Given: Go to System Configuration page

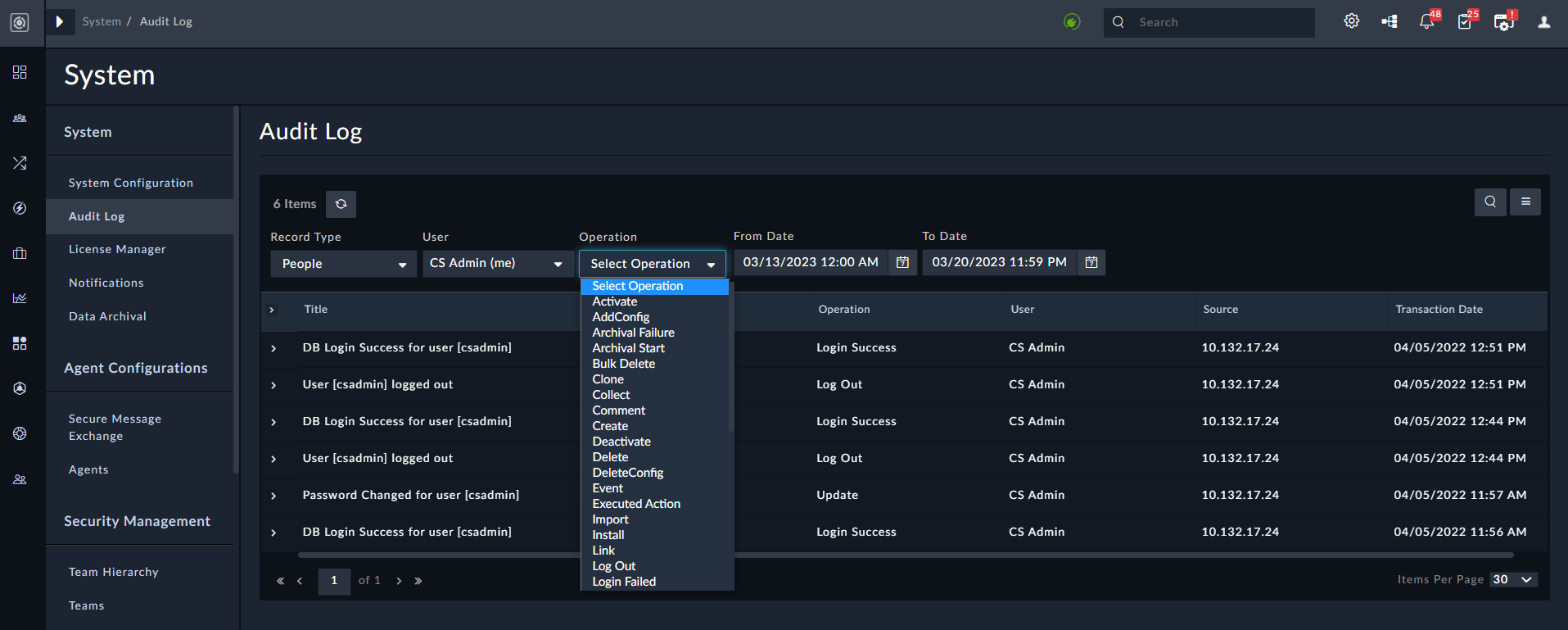Looking at the screenshot, I should [x=131, y=183].
